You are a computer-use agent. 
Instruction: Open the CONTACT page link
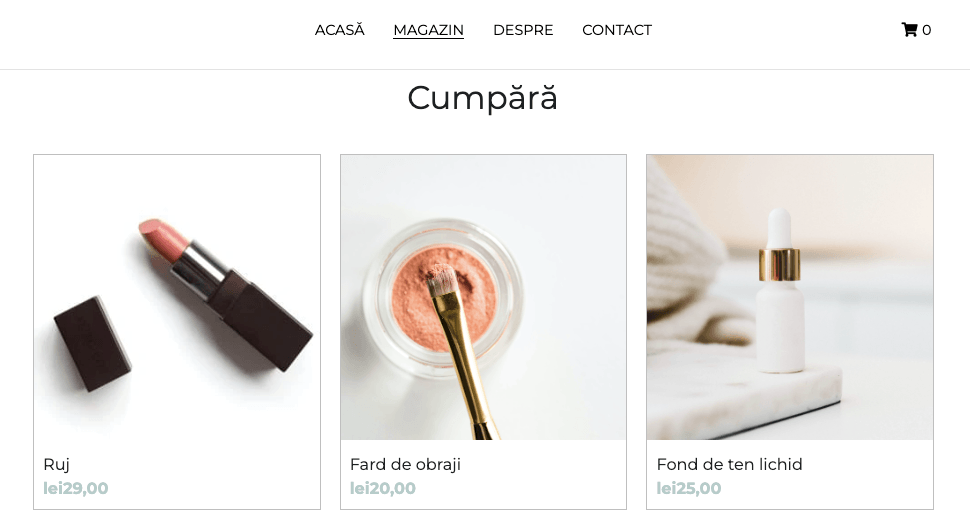pos(617,30)
